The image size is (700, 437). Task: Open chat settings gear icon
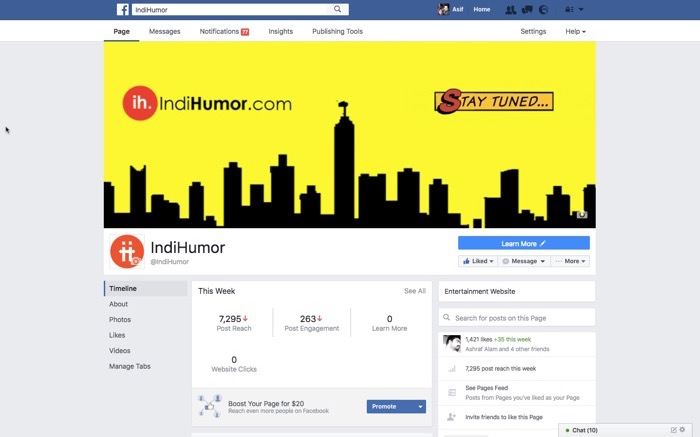(x=682, y=429)
